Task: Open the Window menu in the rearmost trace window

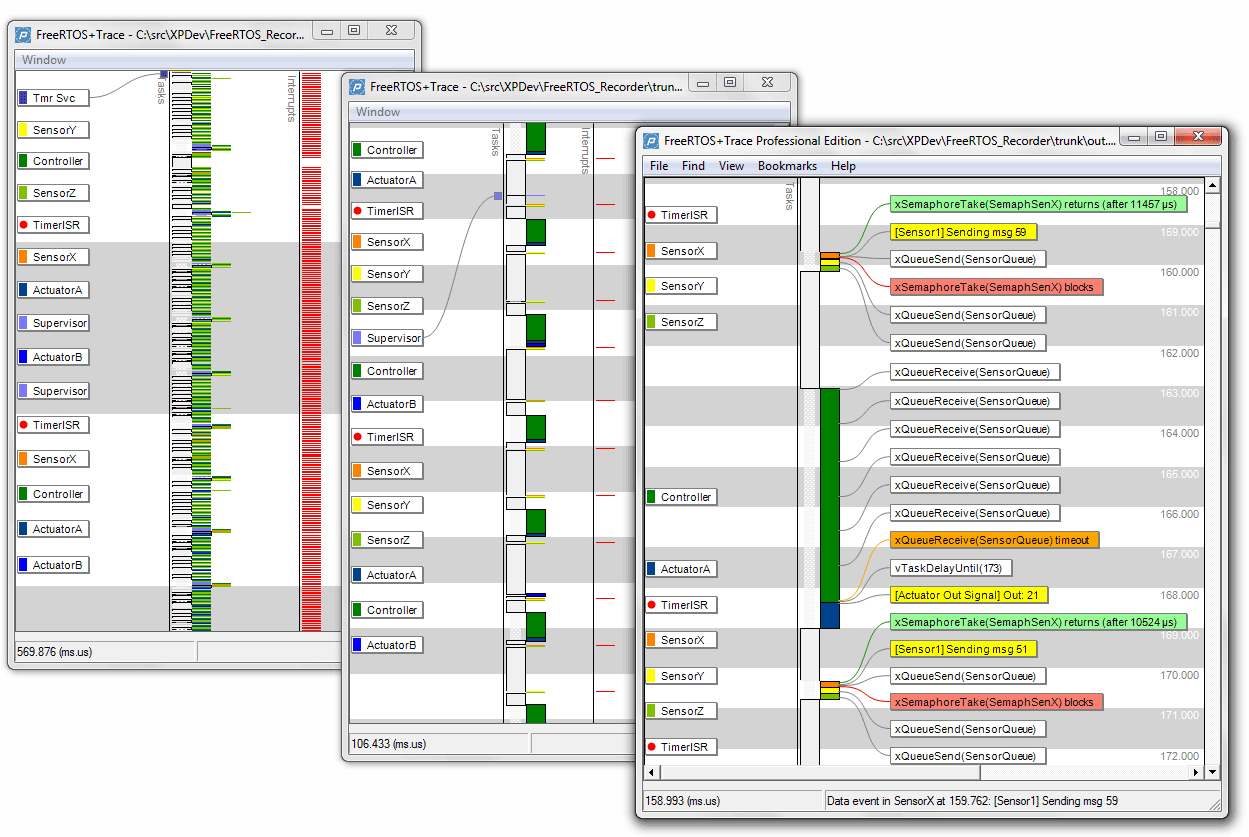Action: coord(44,60)
